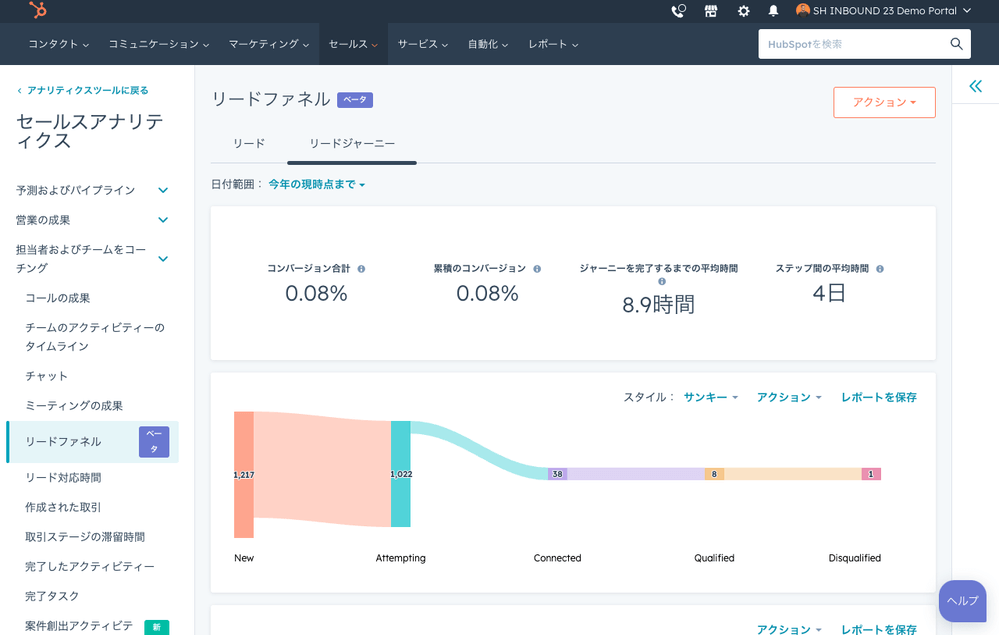Click the orange アクション button
Viewport: 999px width, 635px height.
(x=884, y=102)
